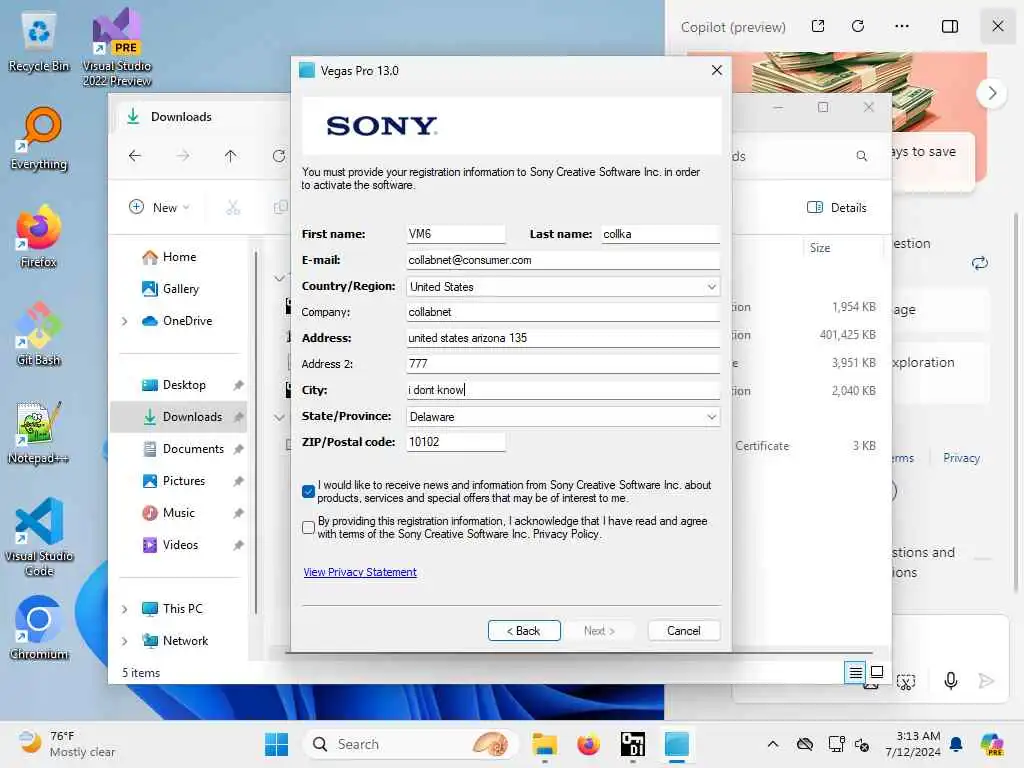Click the ZIP/Postal code field
The width and height of the screenshot is (1024, 768).
coord(456,442)
